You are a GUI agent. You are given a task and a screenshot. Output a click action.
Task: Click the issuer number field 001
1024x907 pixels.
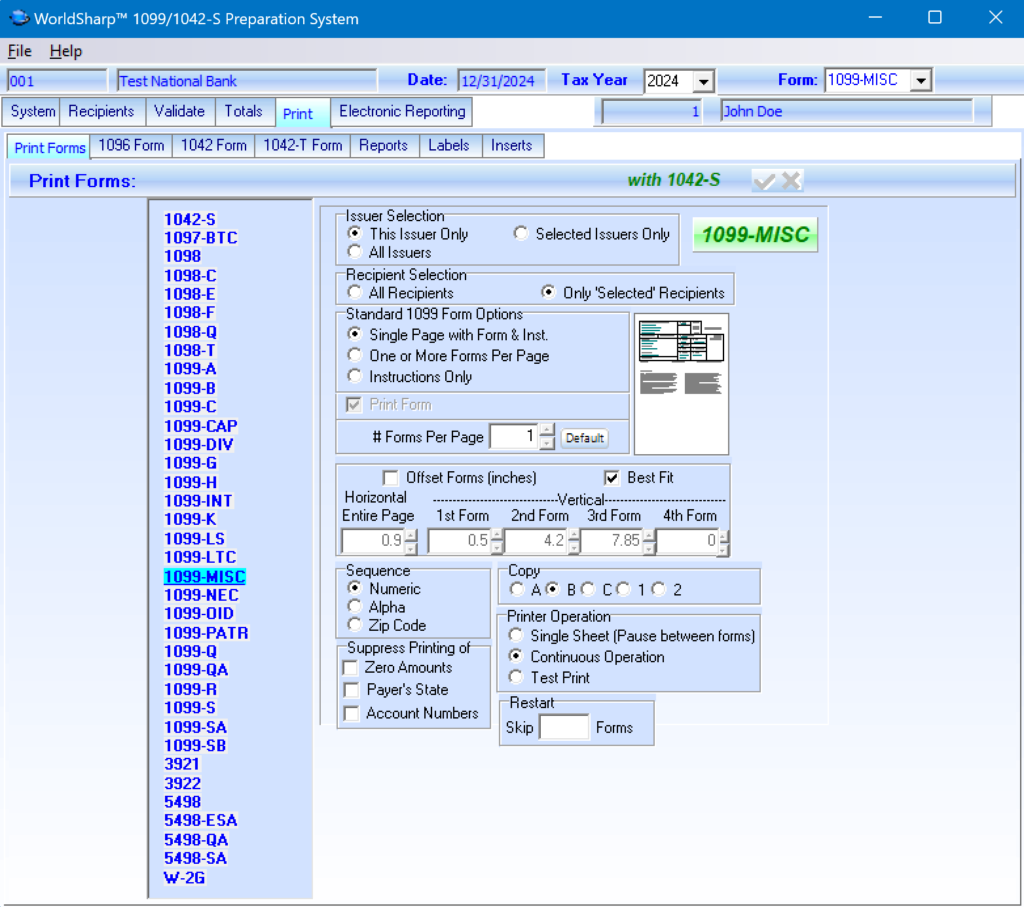(x=56, y=81)
